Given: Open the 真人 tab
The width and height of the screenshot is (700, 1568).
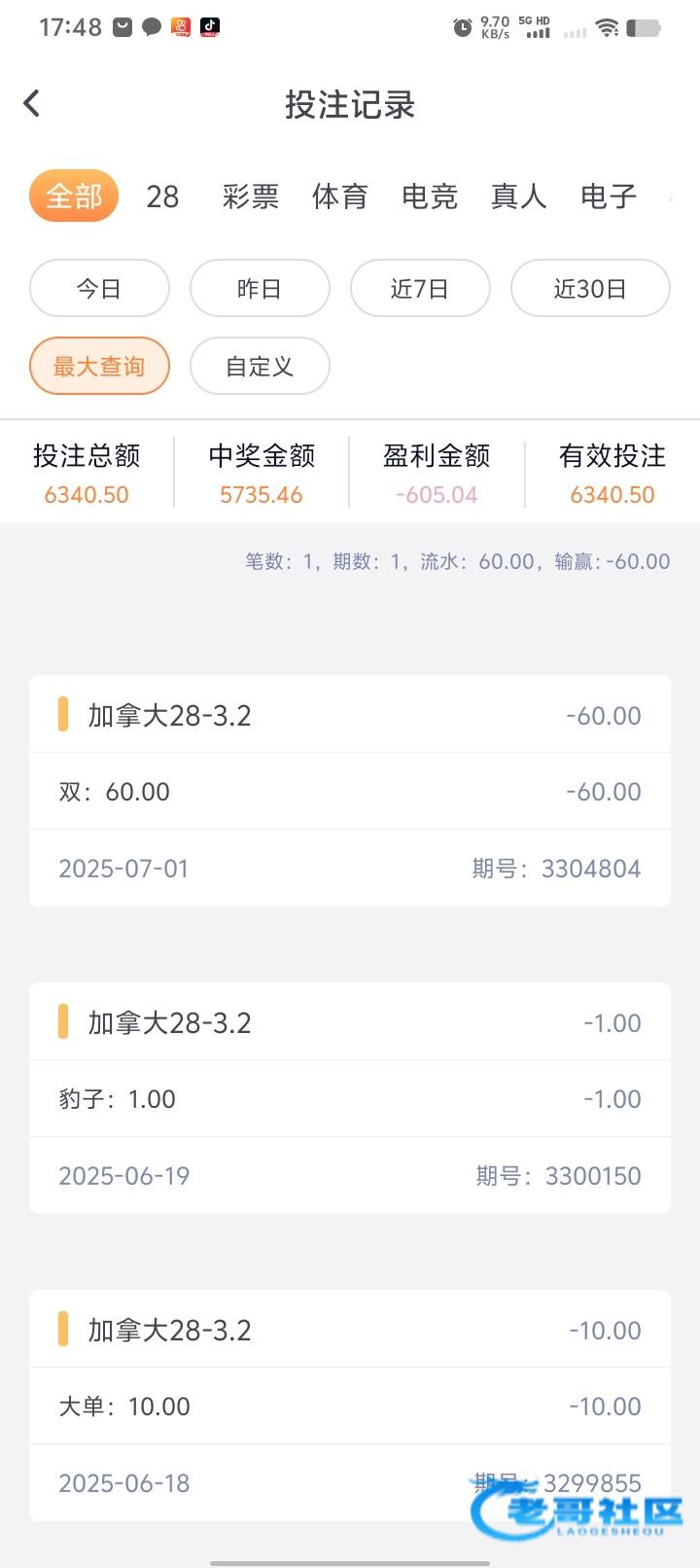Looking at the screenshot, I should (519, 196).
